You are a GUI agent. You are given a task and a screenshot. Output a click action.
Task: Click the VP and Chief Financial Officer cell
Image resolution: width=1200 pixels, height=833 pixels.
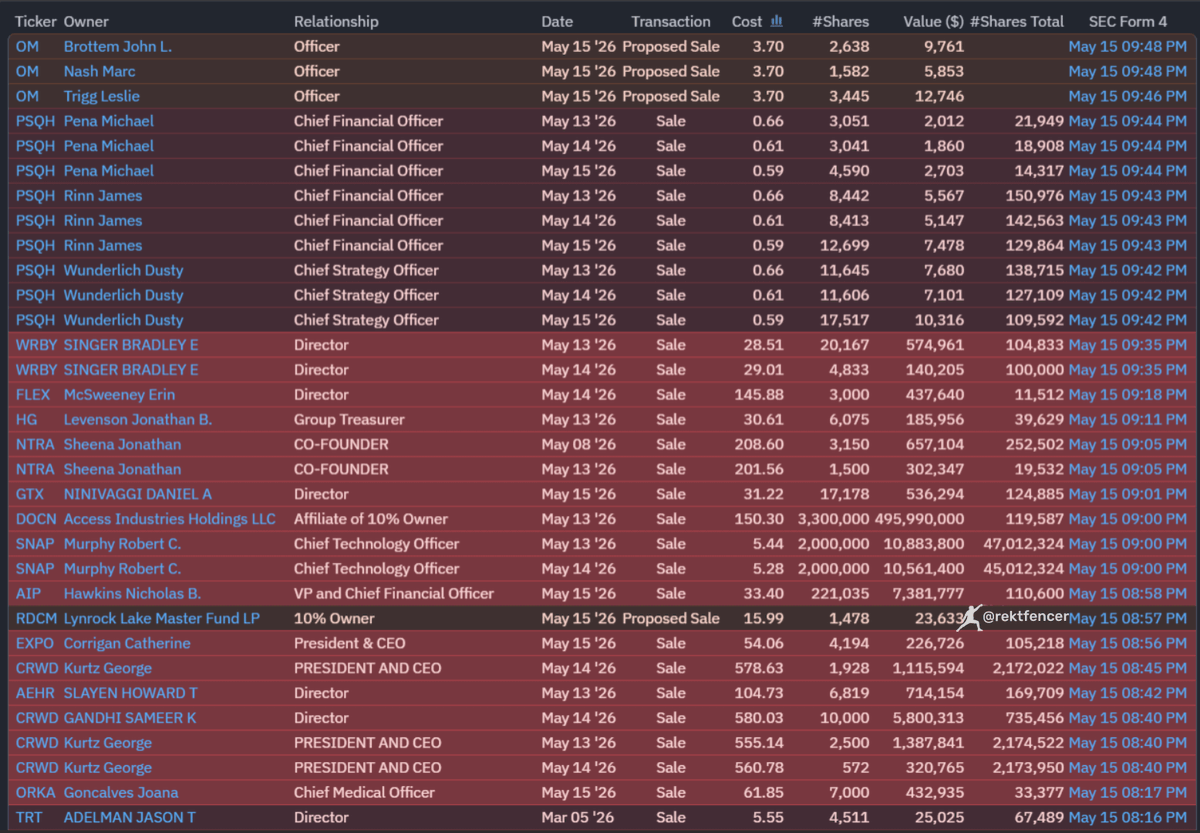pyautogui.click(x=394, y=593)
